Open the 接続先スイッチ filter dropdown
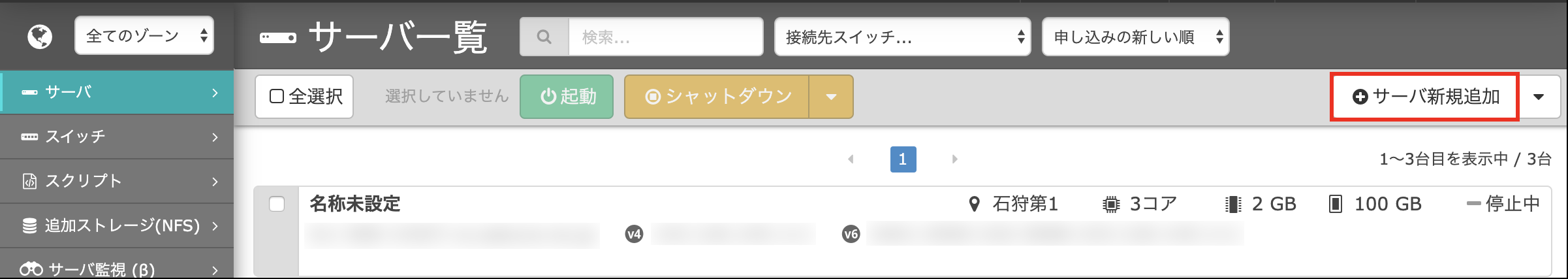 click(902, 37)
